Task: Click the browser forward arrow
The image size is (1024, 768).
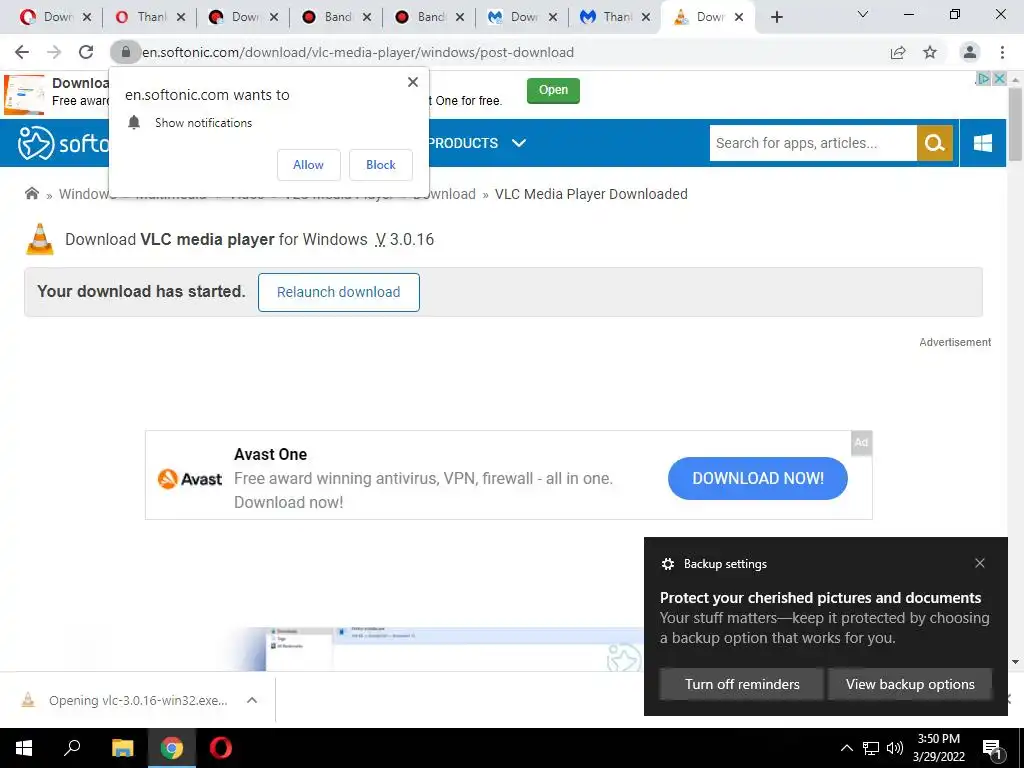Action: pyautogui.click(x=54, y=52)
